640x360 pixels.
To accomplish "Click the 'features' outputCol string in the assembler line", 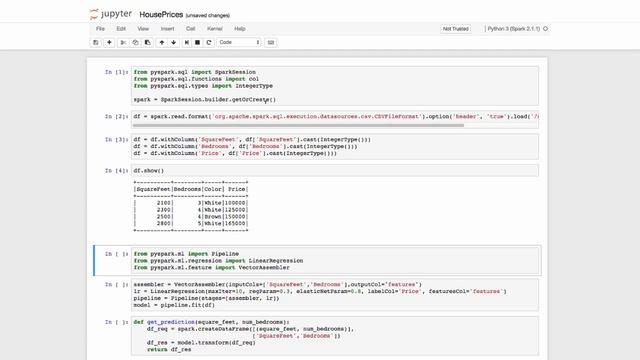I will [402, 284].
